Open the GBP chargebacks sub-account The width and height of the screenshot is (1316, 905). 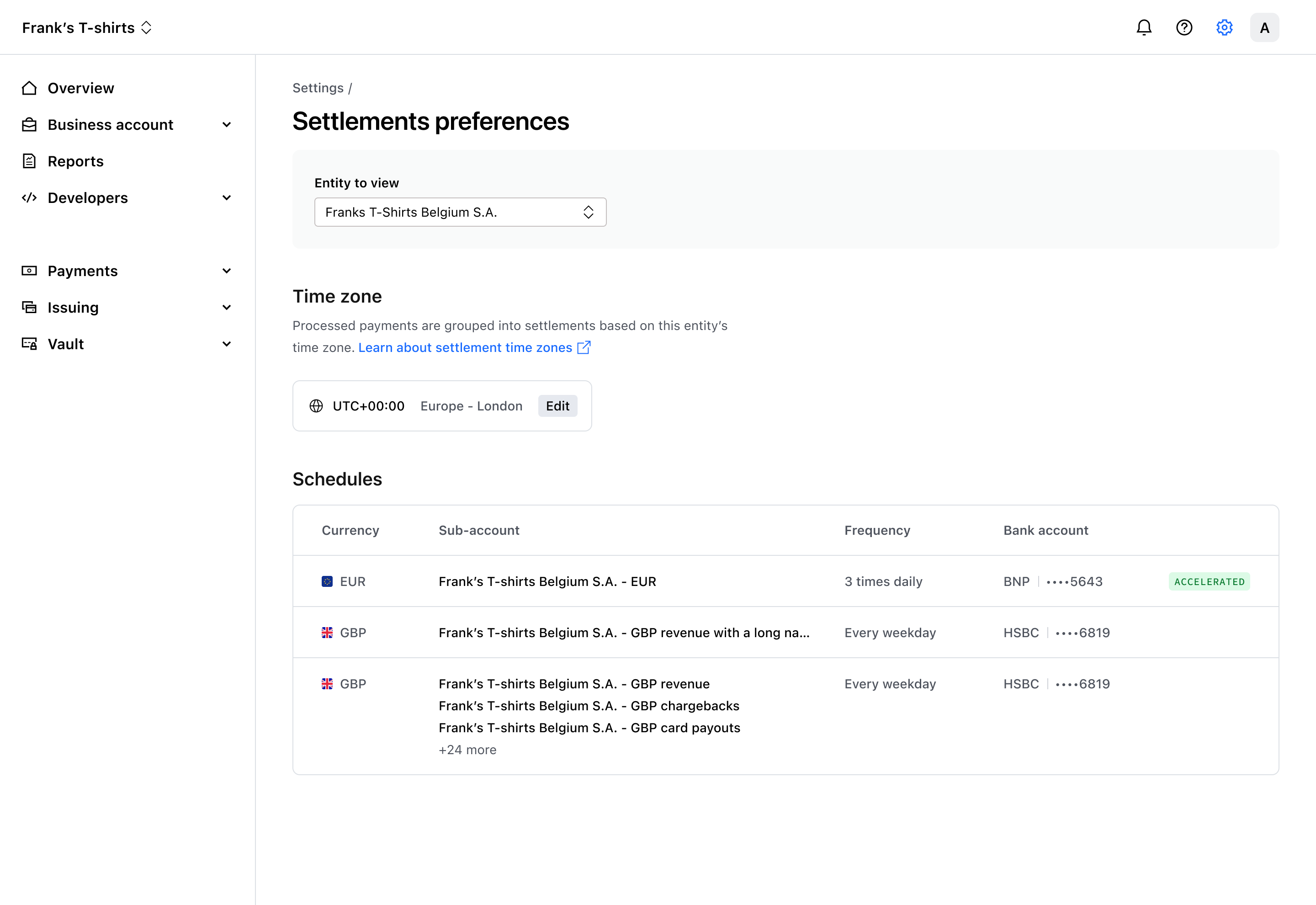[x=589, y=706]
